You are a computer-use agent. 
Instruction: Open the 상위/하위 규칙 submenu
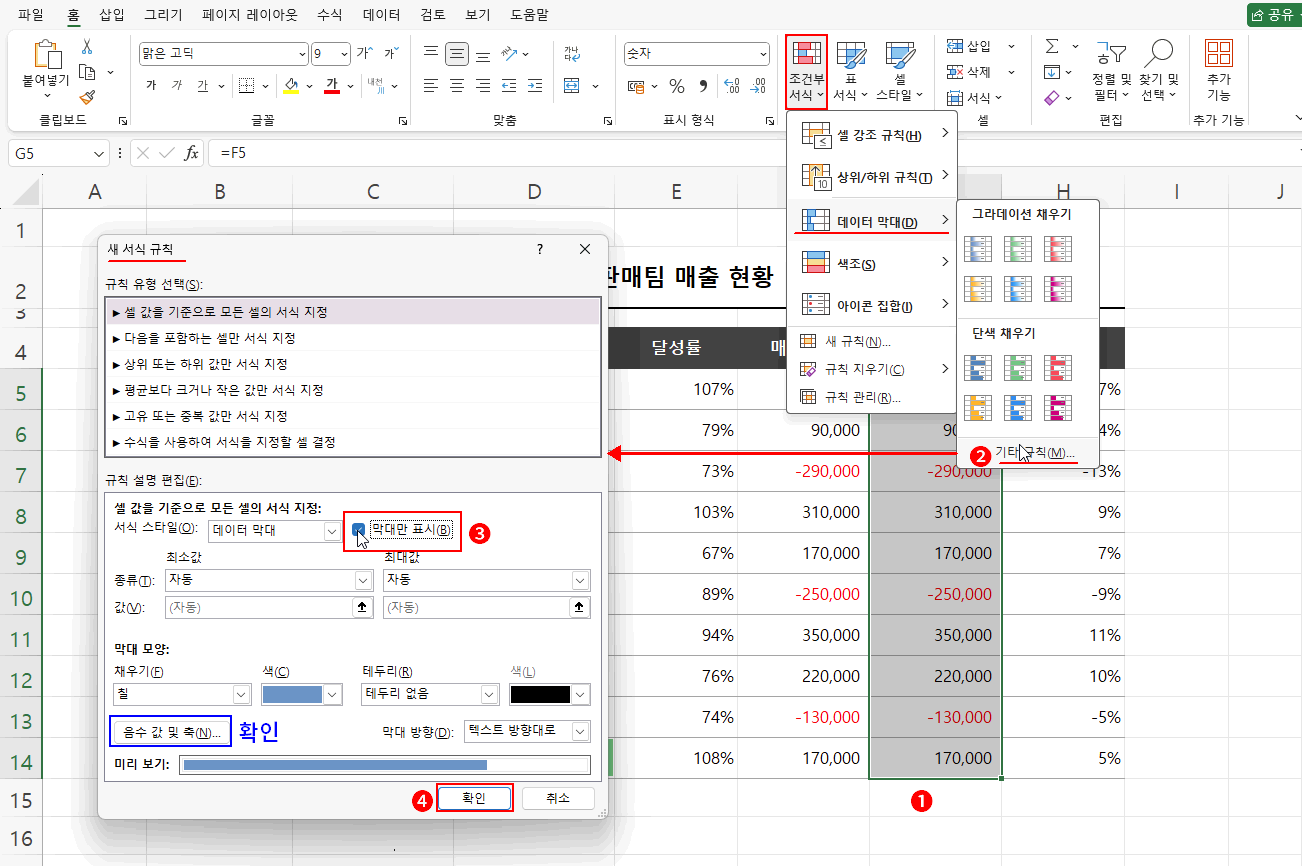point(872,177)
